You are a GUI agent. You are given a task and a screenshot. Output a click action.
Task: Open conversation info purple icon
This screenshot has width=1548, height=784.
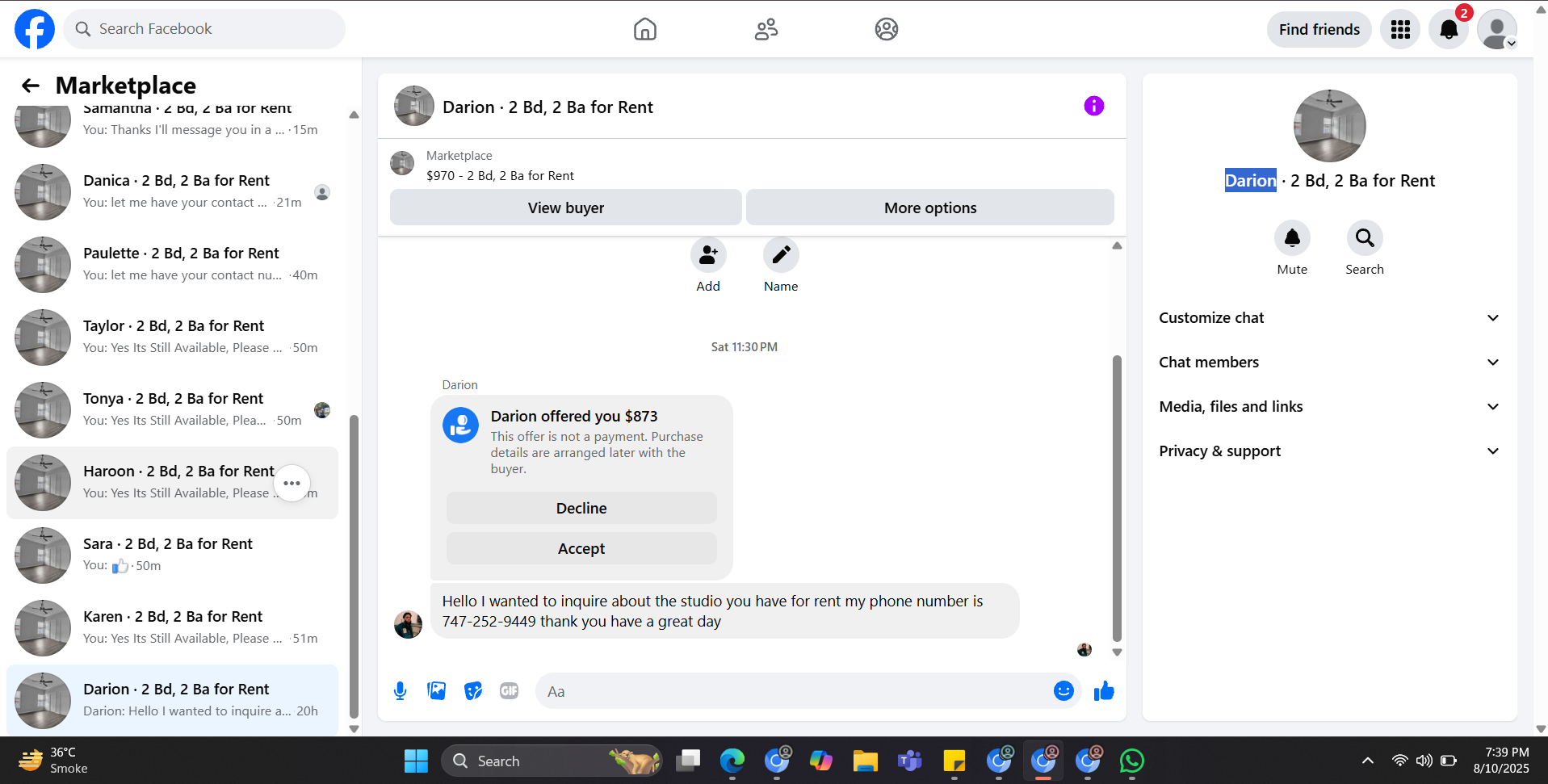pyautogui.click(x=1093, y=106)
